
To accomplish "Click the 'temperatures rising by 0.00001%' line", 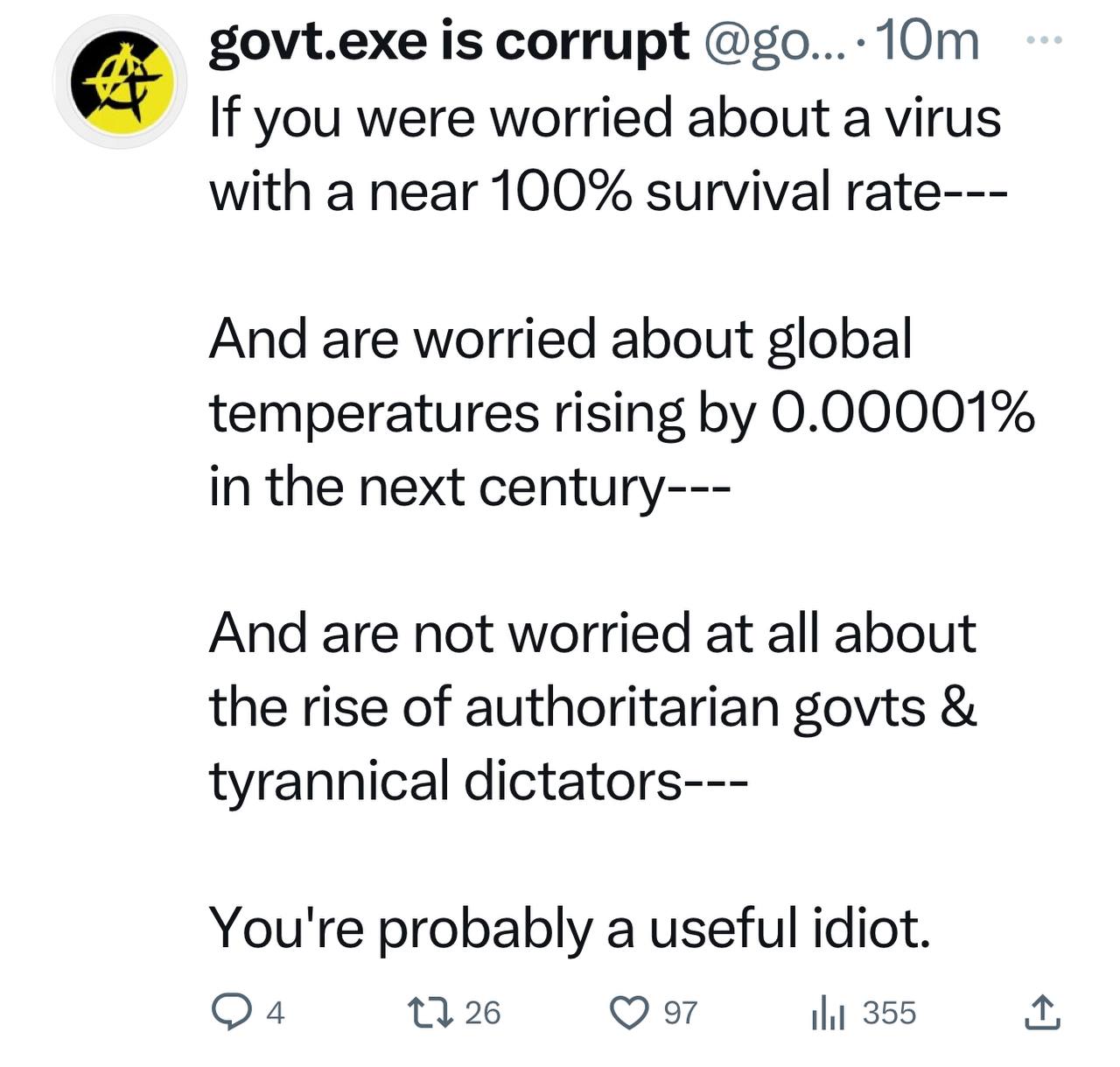I will [x=622, y=412].
